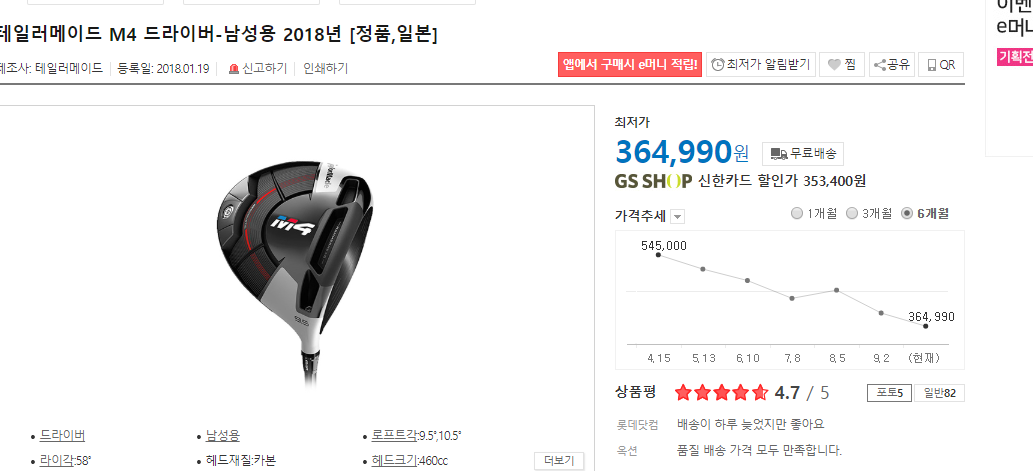Click the siren 신고하기 report icon
Image resolution: width=1033 pixels, height=471 pixels.
(233, 68)
